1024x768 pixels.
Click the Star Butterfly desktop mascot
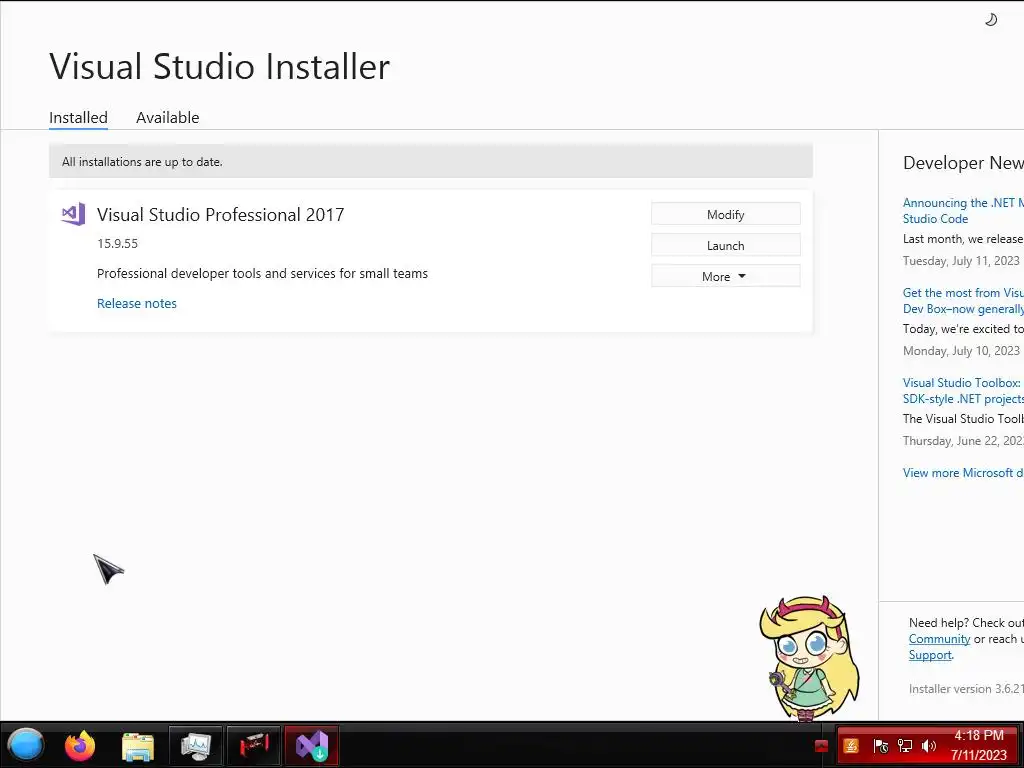coord(809,658)
